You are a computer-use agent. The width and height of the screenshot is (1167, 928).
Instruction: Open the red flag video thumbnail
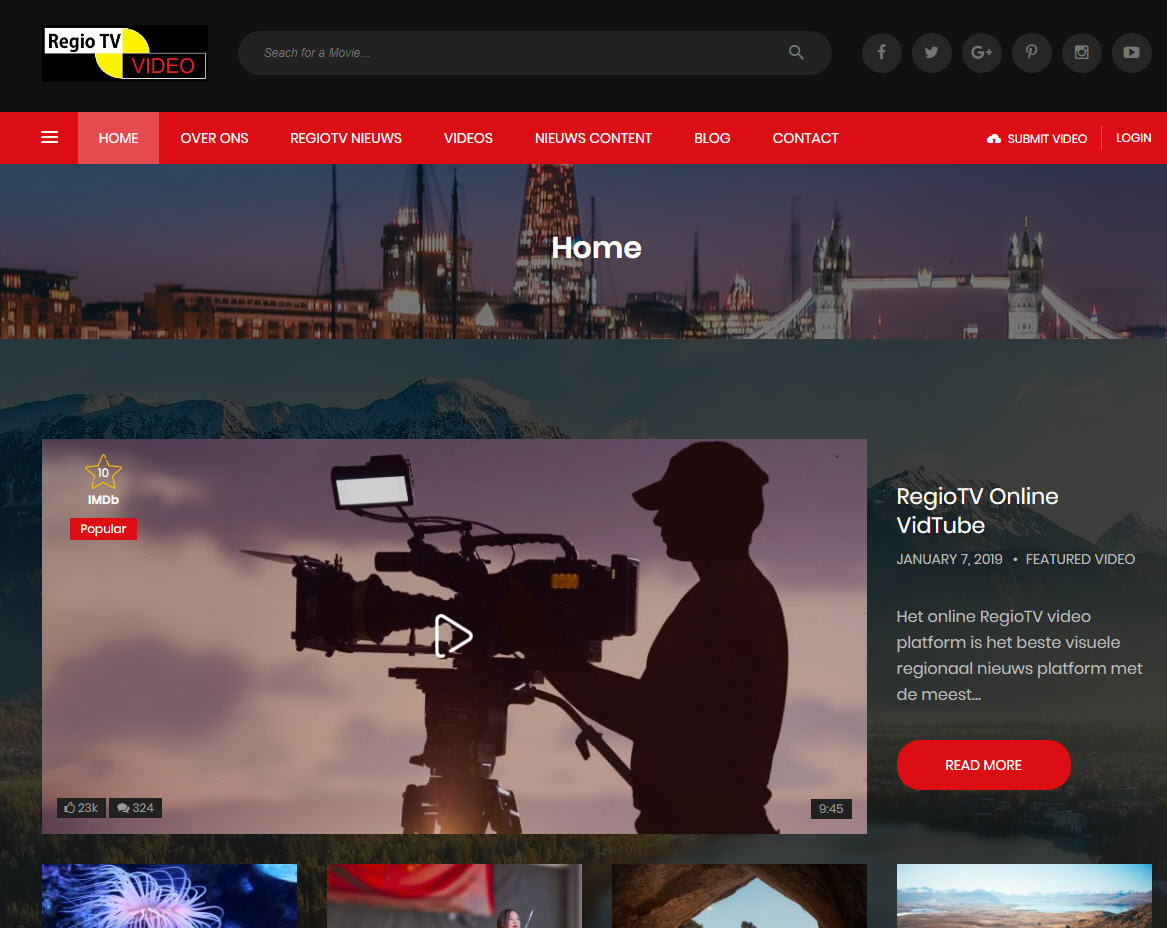[455, 896]
